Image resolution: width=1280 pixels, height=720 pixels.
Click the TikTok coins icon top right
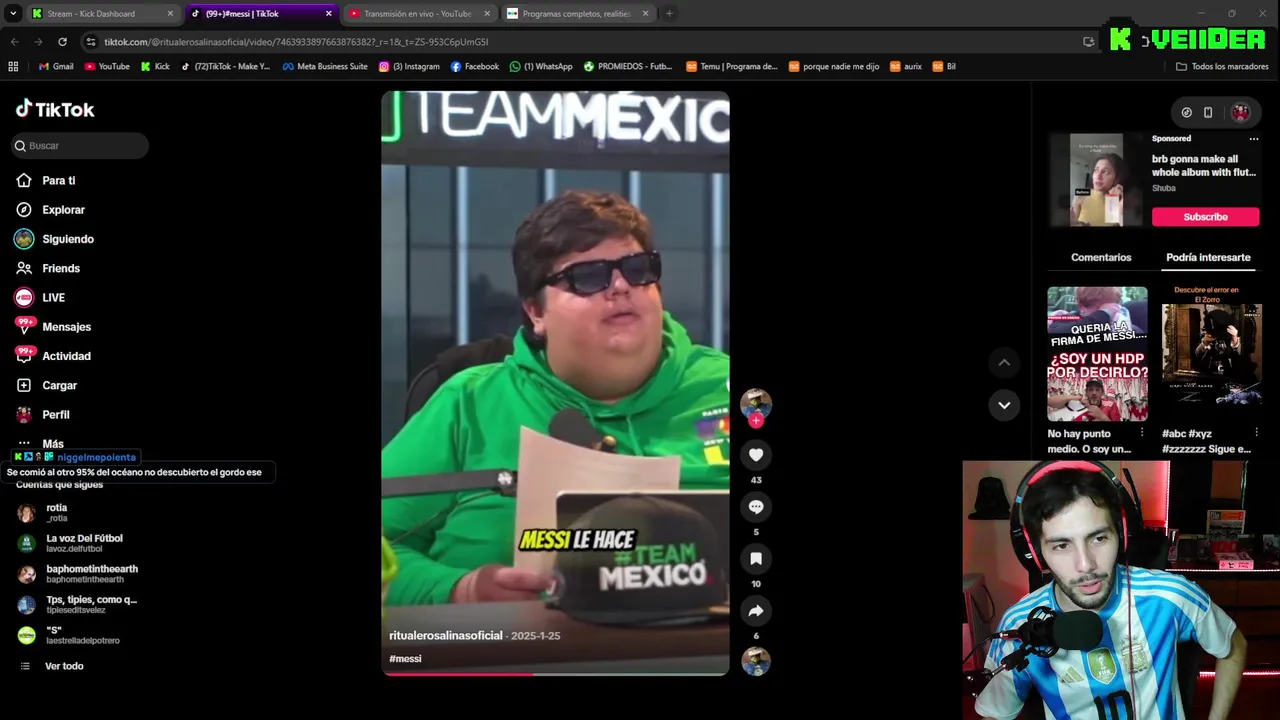click(1186, 113)
